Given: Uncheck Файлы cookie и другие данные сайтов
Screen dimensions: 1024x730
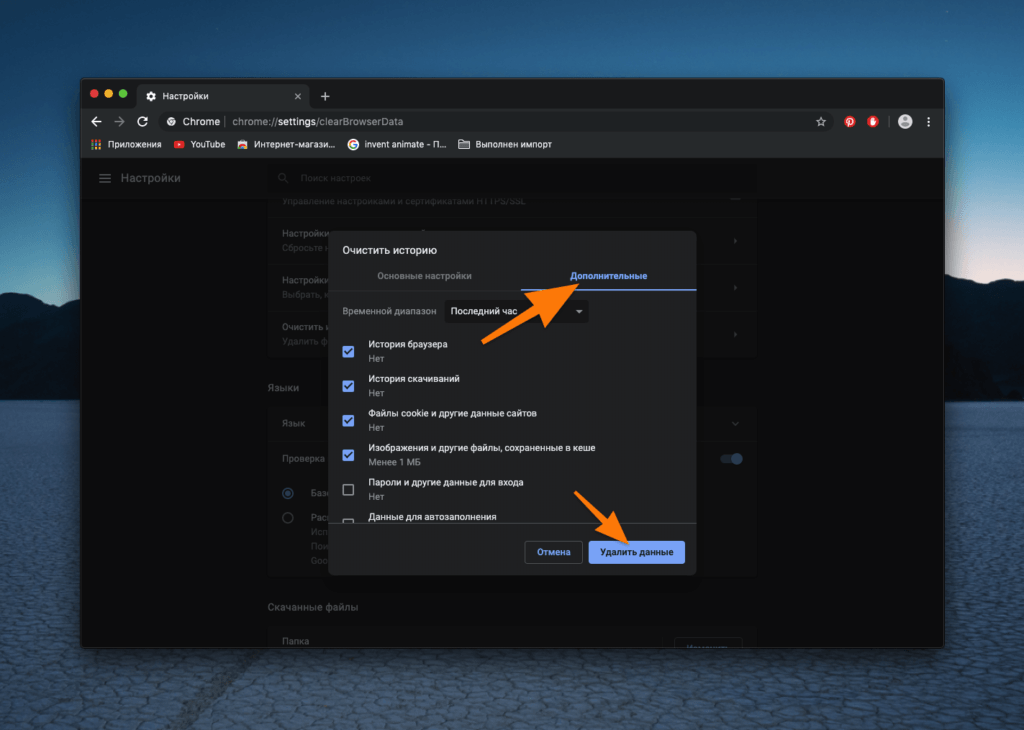Looking at the screenshot, I should tap(348, 421).
